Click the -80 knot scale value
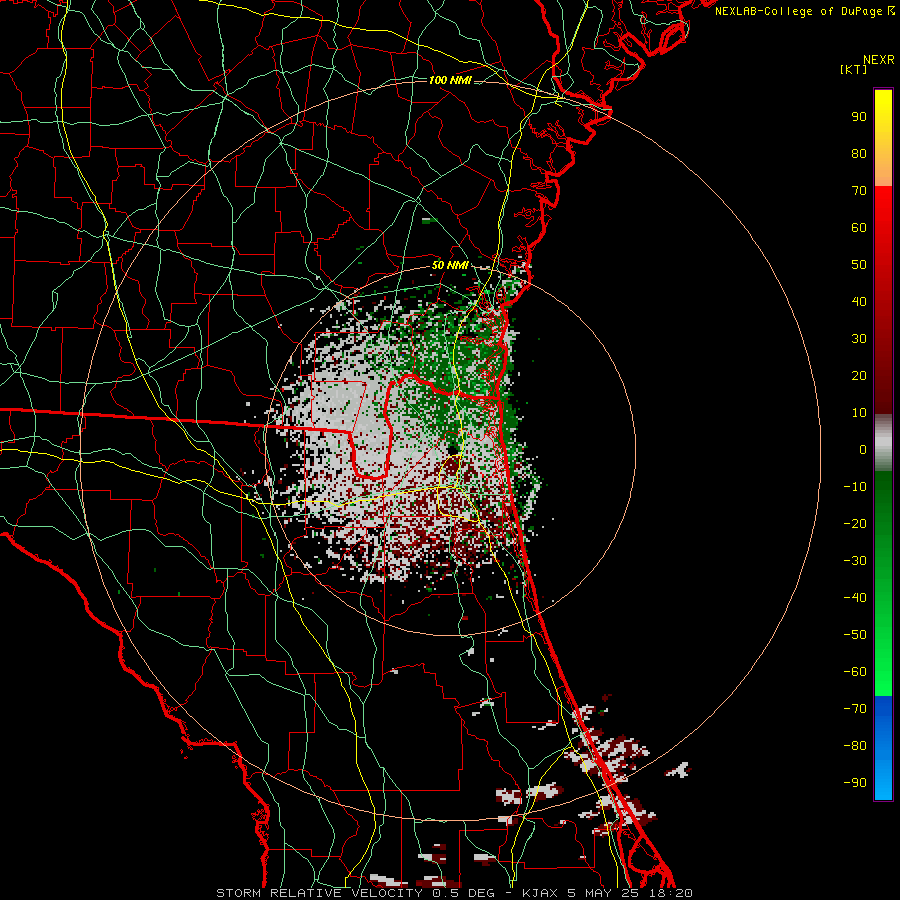Screen dimensions: 900x900 pyautogui.click(x=855, y=746)
